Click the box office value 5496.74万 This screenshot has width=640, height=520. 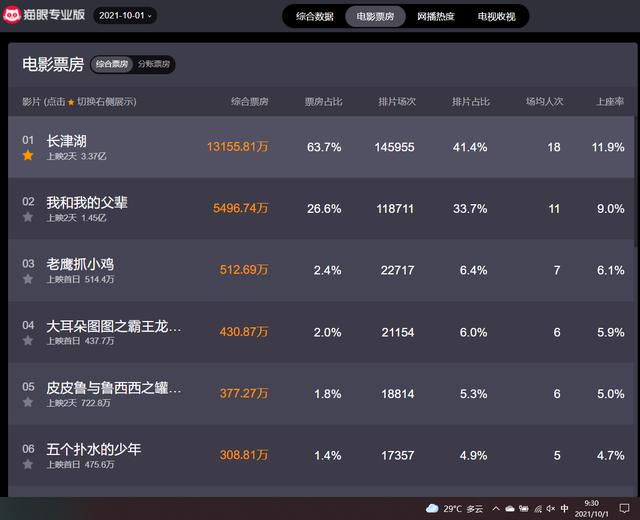241,208
